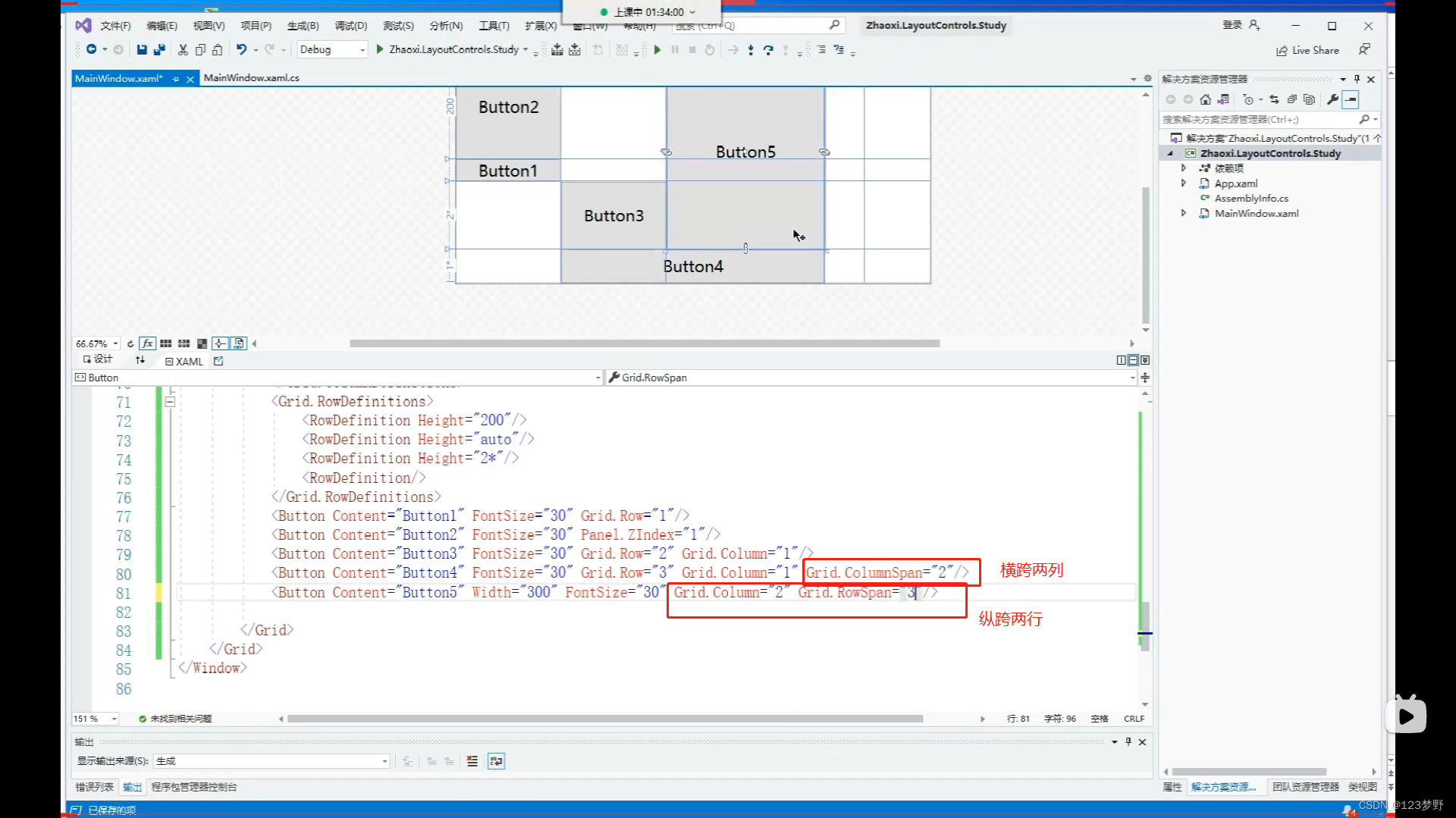Click the Step Over debug icon

[768, 50]
